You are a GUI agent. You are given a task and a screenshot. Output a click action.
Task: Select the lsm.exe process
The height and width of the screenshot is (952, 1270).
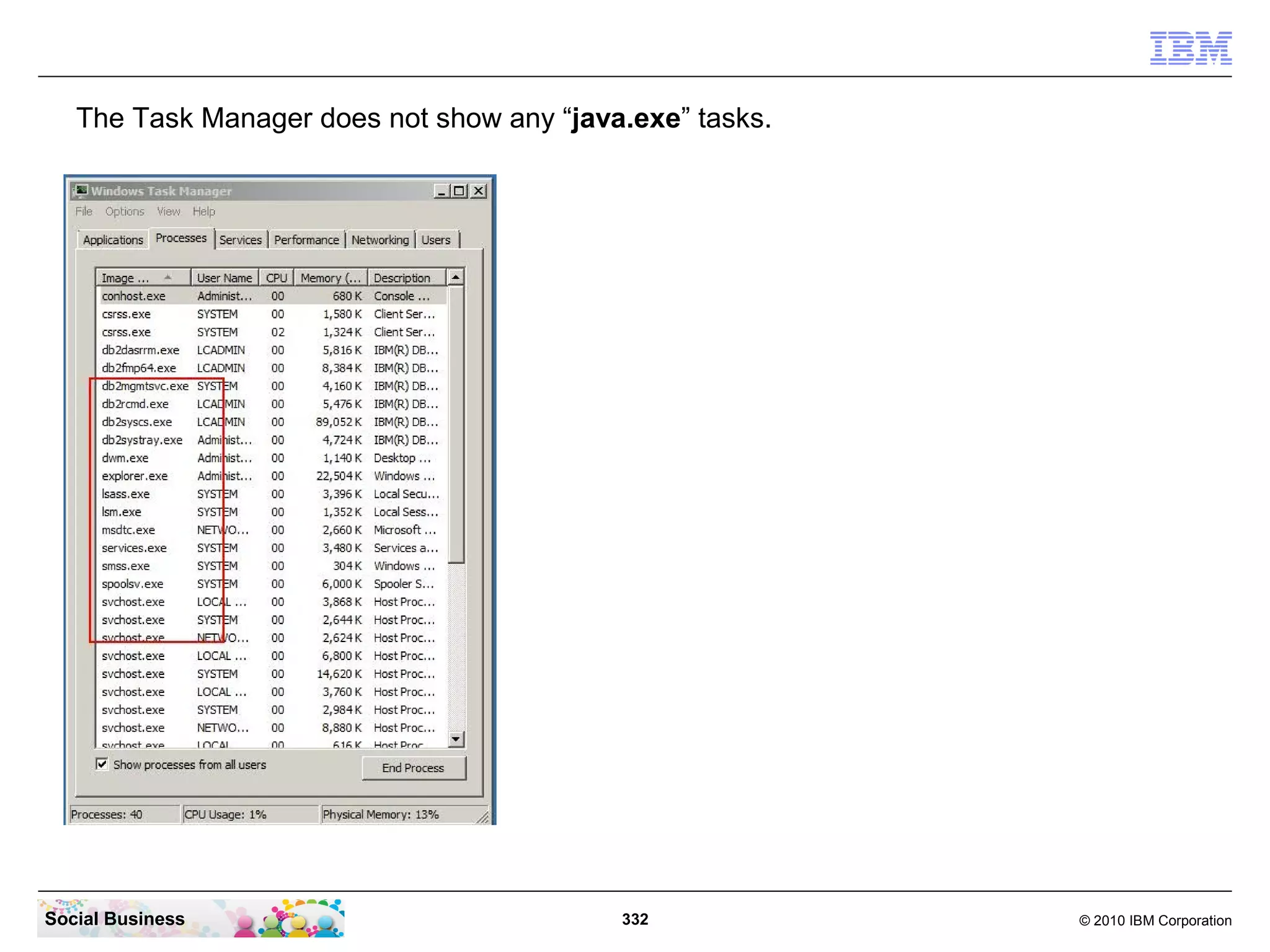pos(272,512)
